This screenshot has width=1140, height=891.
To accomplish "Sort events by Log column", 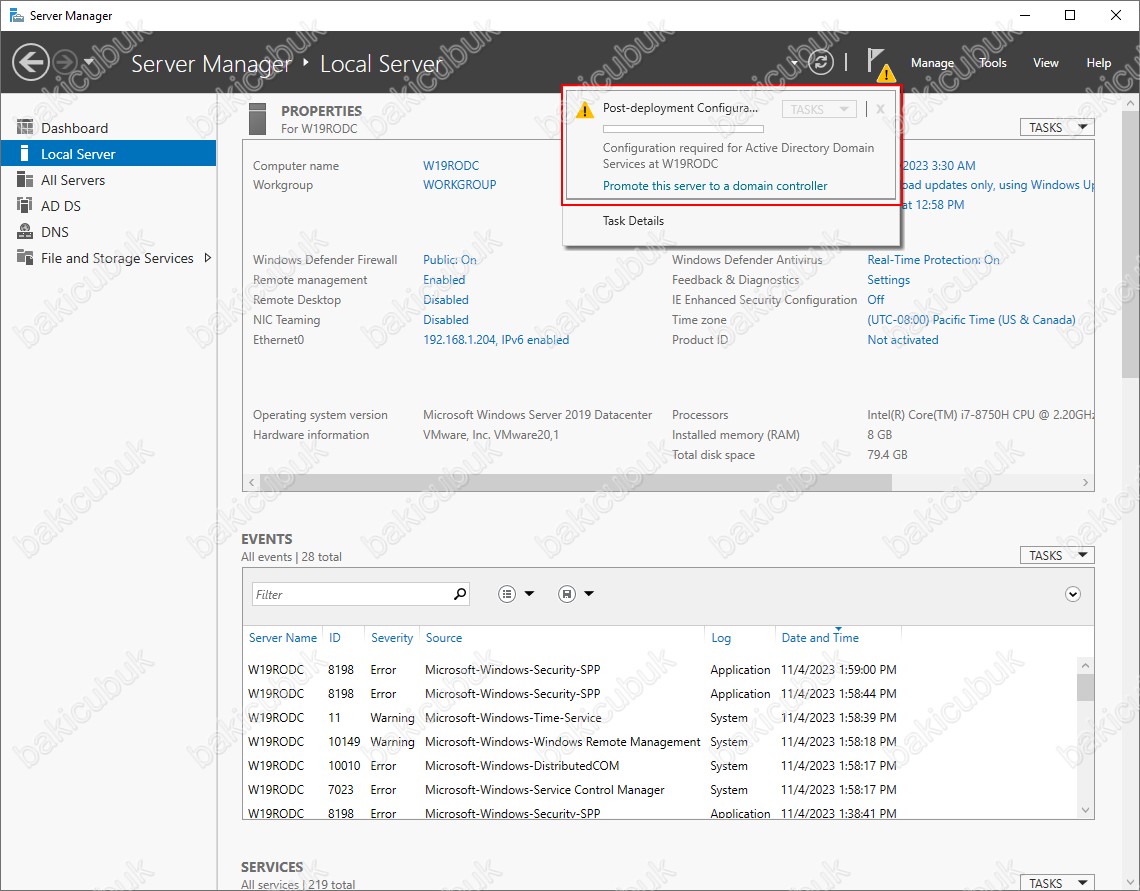I will point(720,637).
